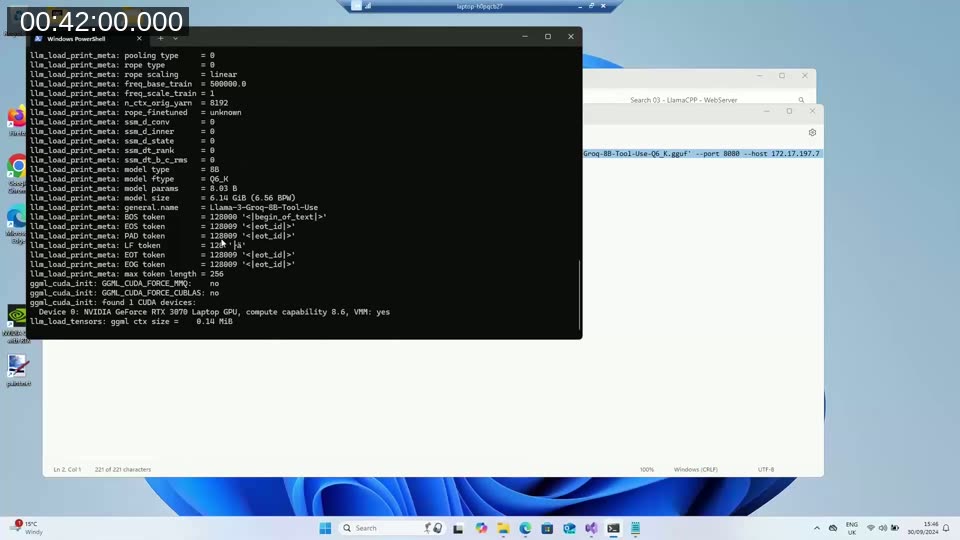Image resolution: width=960 pixels, height=540 pixels.
Task: Click the llm_load_tensors ggml ctx size line
Action: coord(131,321)
